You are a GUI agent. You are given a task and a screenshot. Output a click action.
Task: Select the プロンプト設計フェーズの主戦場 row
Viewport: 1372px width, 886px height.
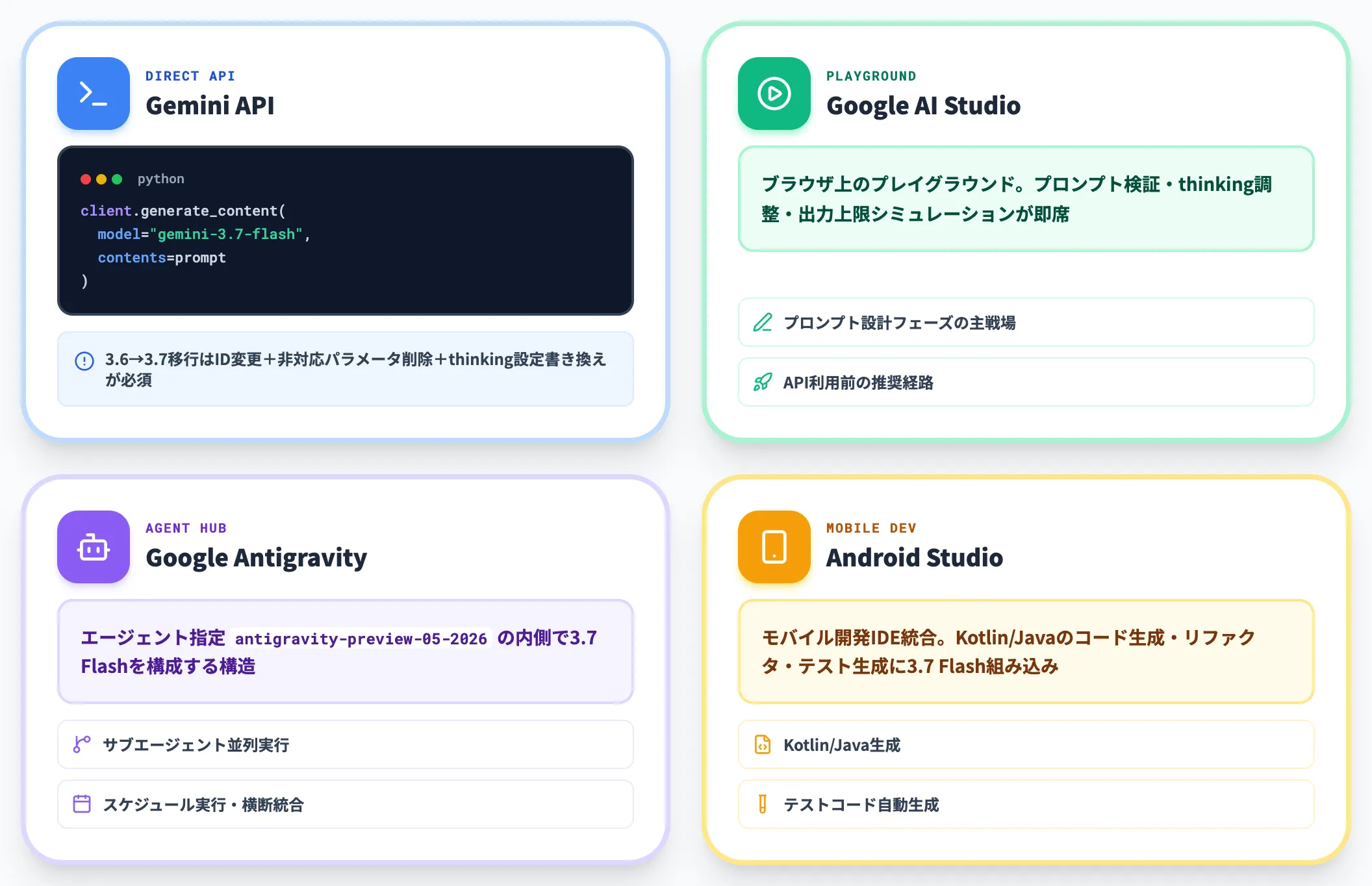point(1026,322)
